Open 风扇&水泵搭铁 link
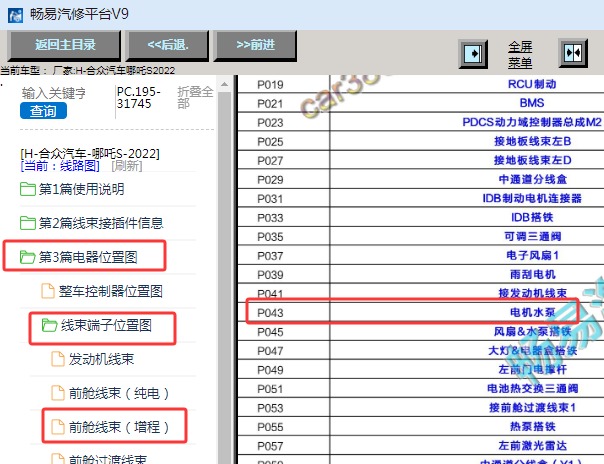 coord(532,331)
